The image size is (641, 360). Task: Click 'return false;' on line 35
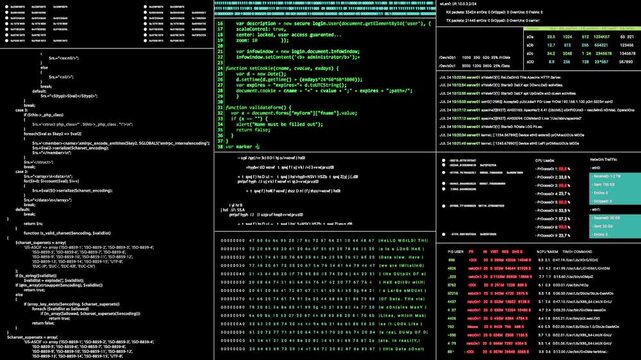(x=253, y=130)
